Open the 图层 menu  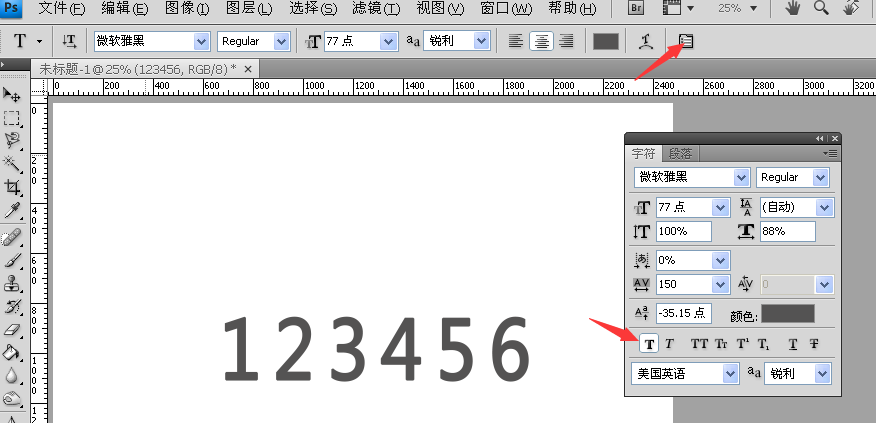(249, 8)
